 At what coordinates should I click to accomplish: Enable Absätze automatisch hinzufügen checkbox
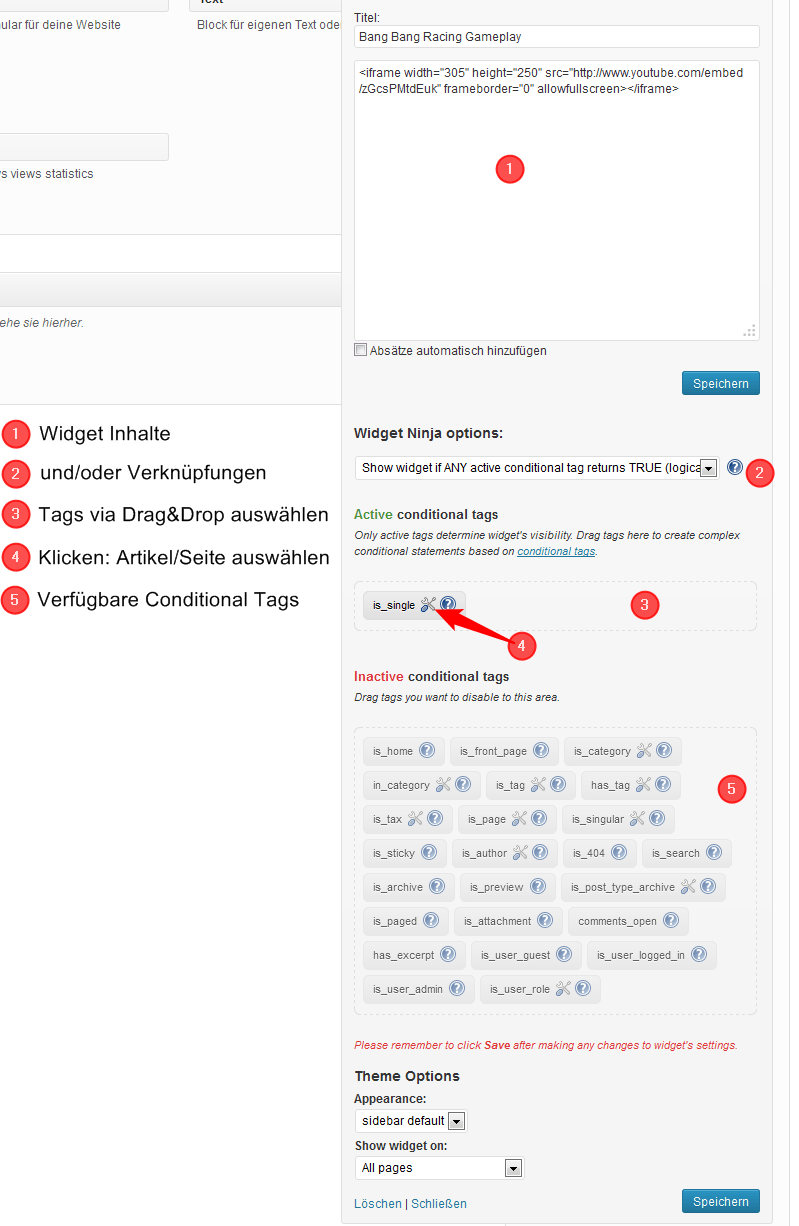[x=360, y=350]
